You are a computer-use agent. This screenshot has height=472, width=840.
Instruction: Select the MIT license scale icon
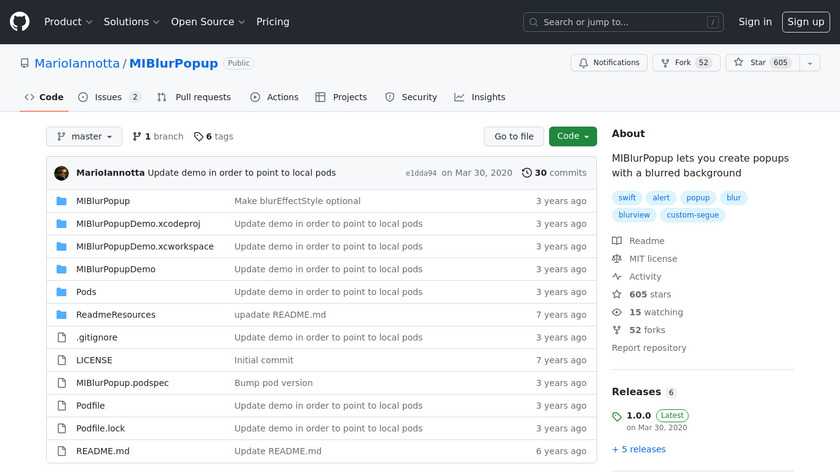[617, 259]
